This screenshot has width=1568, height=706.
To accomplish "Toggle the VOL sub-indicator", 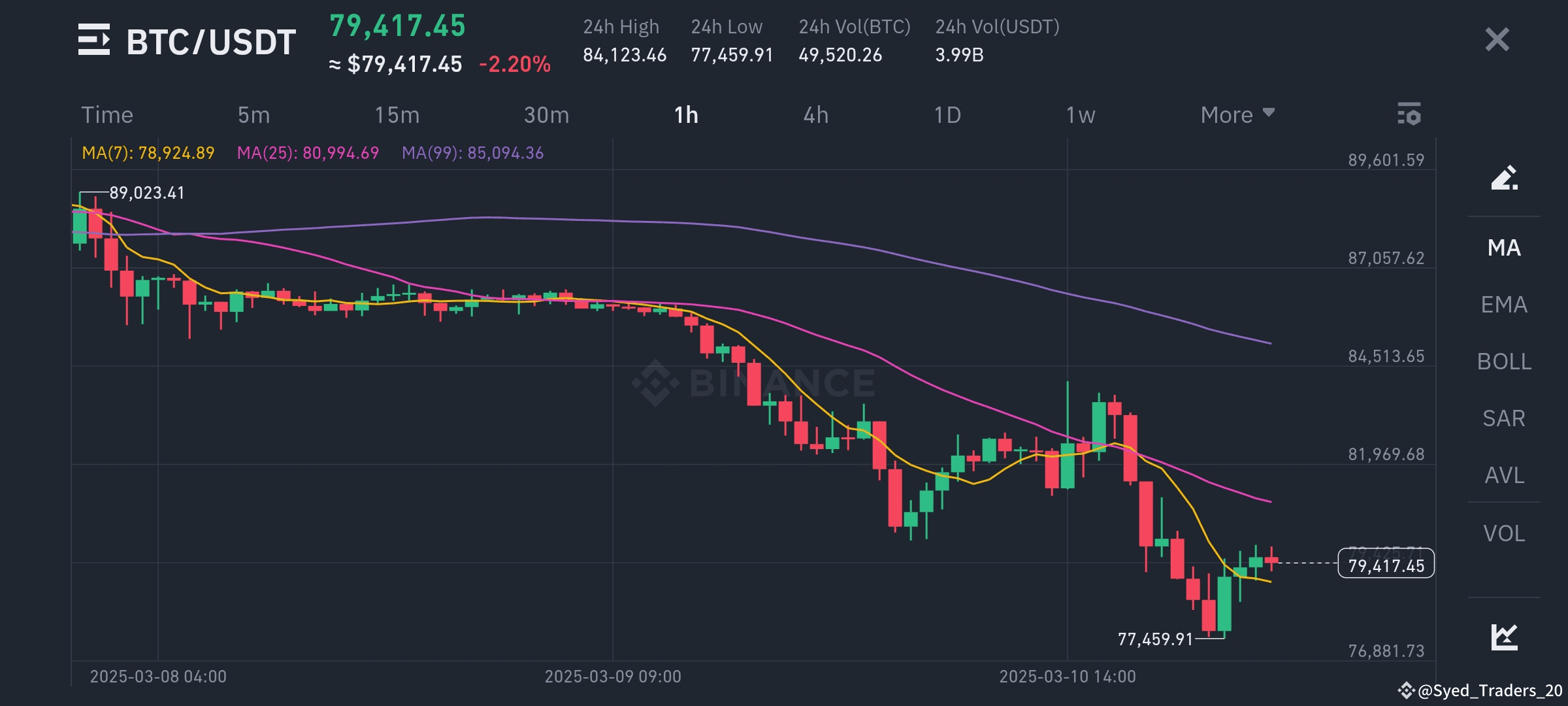I will click(x=1504, y=533).
